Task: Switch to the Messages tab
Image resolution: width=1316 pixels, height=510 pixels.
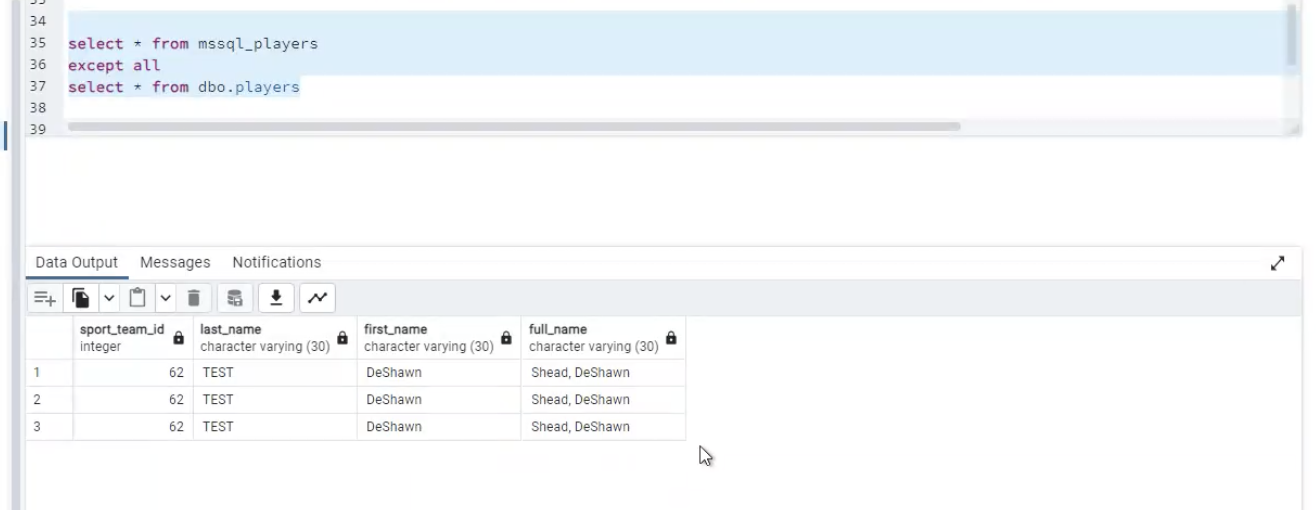Action: click(175, 262)
